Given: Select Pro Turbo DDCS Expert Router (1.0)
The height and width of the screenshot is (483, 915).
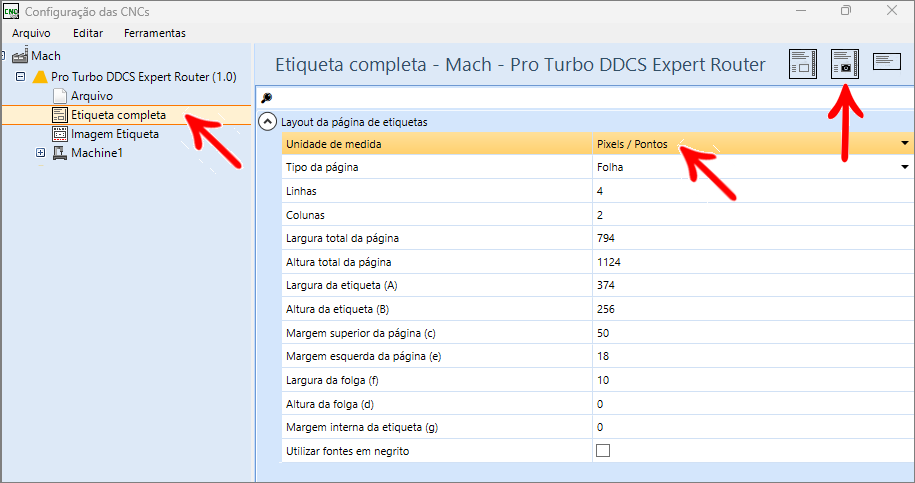Looking at the screenshot, I should (x=144, y=76).
